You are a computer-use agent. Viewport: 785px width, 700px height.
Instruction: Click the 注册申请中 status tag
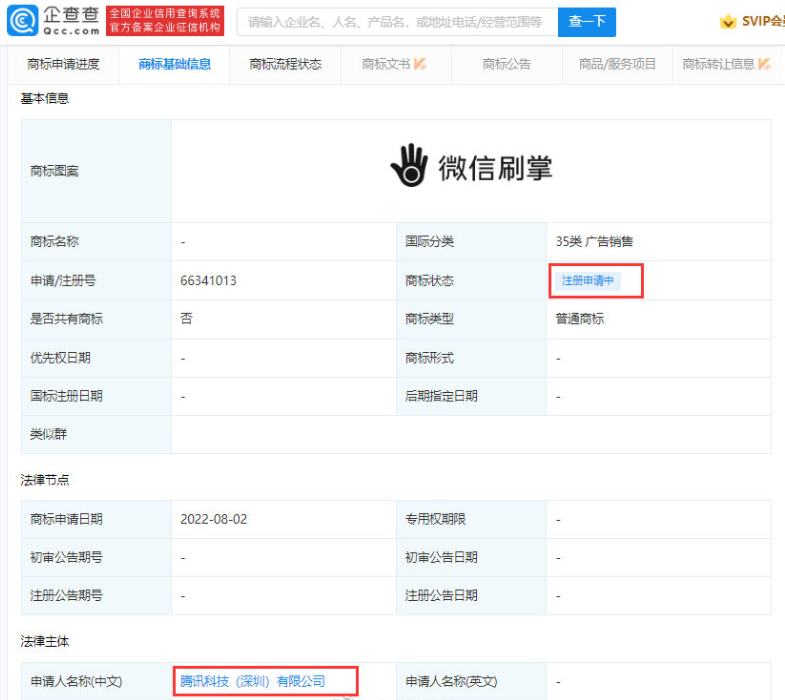(588, 281)
